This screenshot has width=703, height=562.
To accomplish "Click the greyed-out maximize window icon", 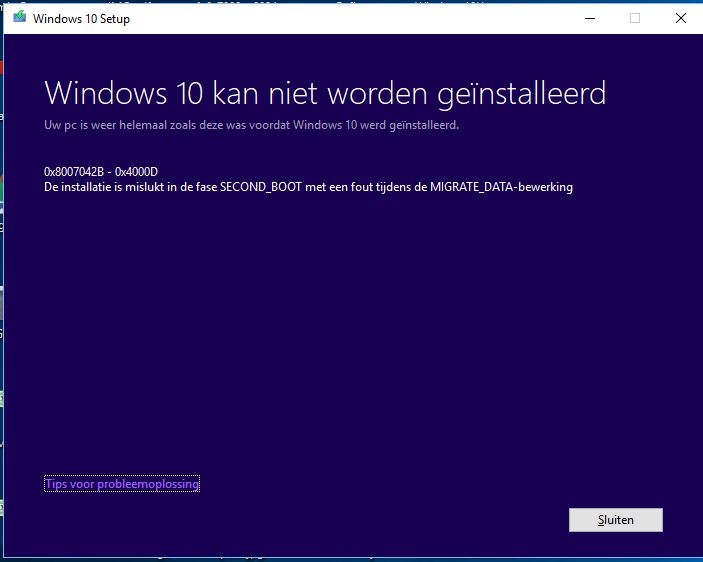I will click(635, 18).
